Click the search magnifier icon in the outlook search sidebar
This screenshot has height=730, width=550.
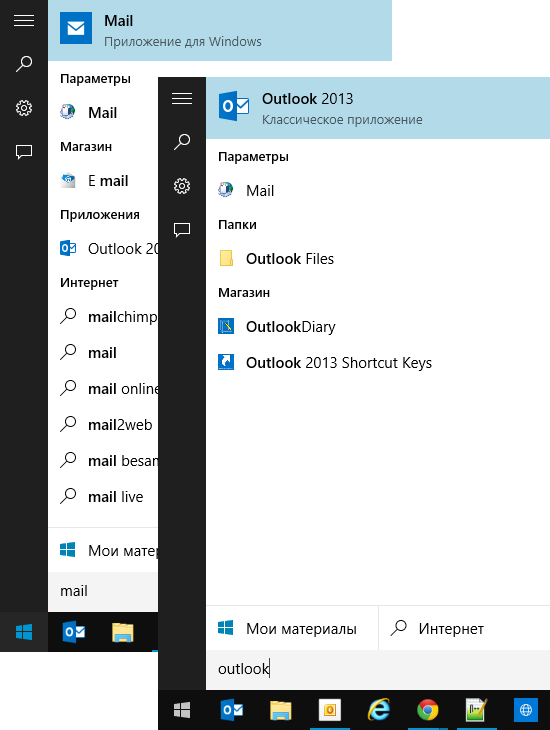point(182,142)
